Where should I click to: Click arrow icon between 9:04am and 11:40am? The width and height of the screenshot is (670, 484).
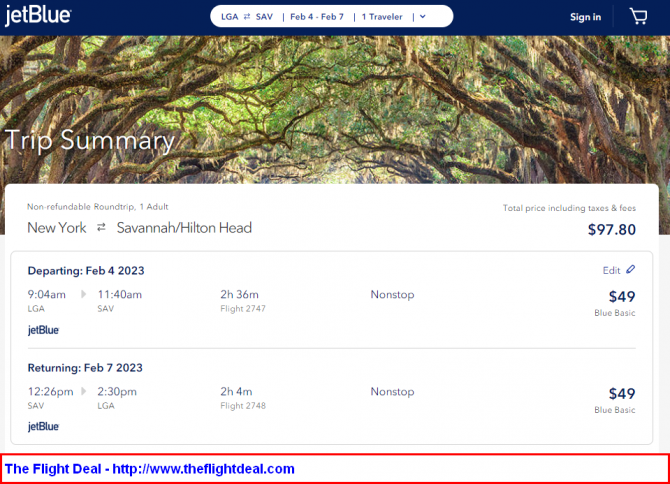point(83,294)
